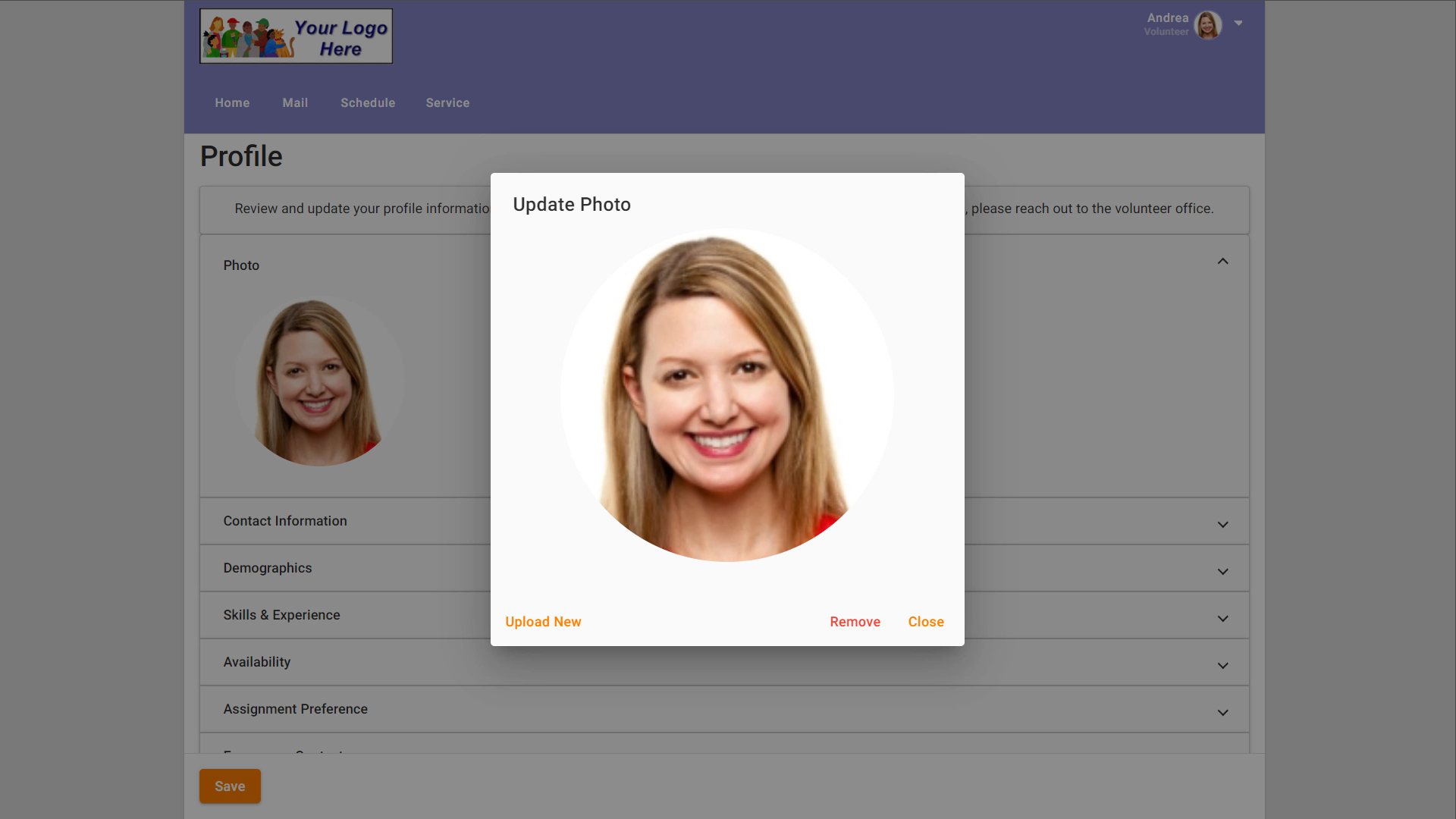Expand the Demographics section chevron
Screen dimensions: 1456x819
[1222, 572]
